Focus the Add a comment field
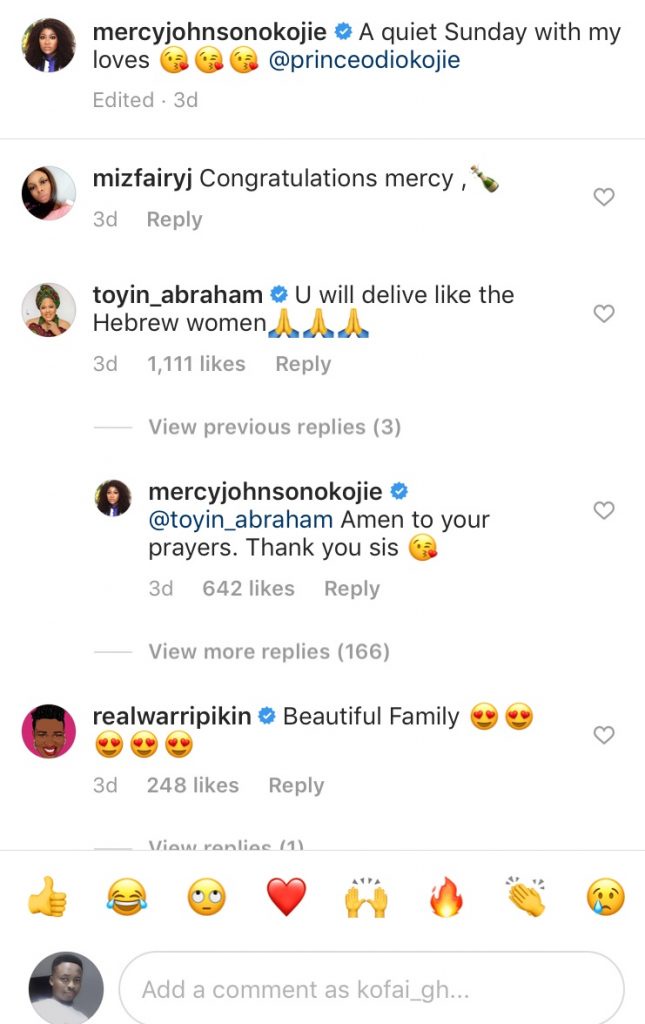 point(370,990)
